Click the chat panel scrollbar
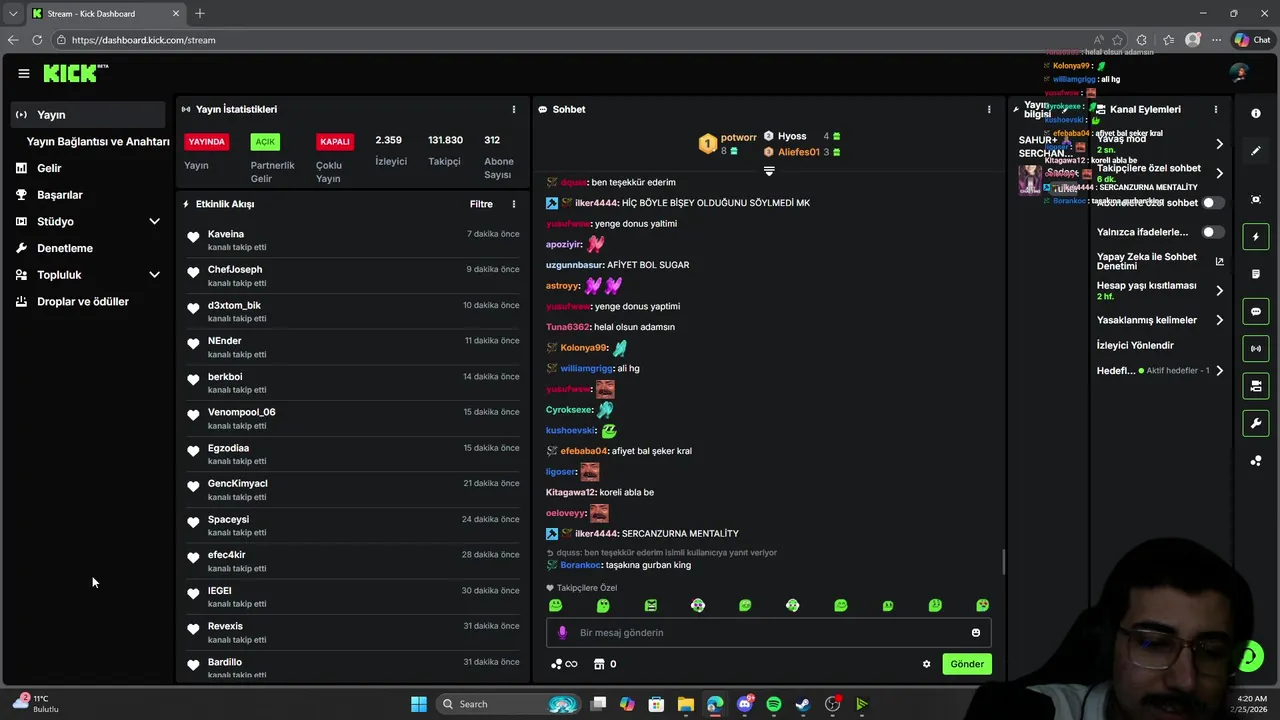 [x=1003, y=561]
